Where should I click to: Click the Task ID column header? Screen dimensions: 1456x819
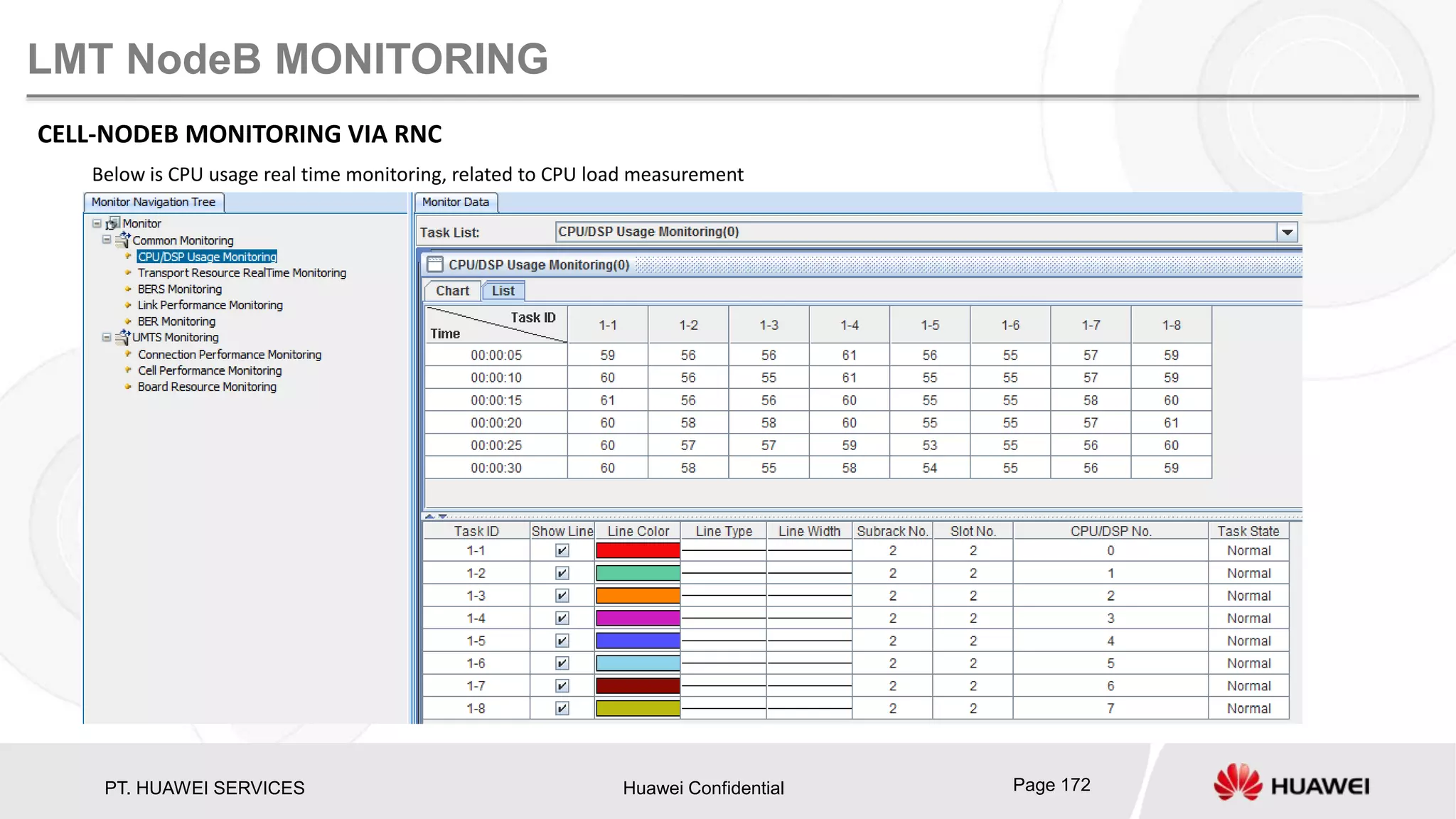[x=476, y=531]
